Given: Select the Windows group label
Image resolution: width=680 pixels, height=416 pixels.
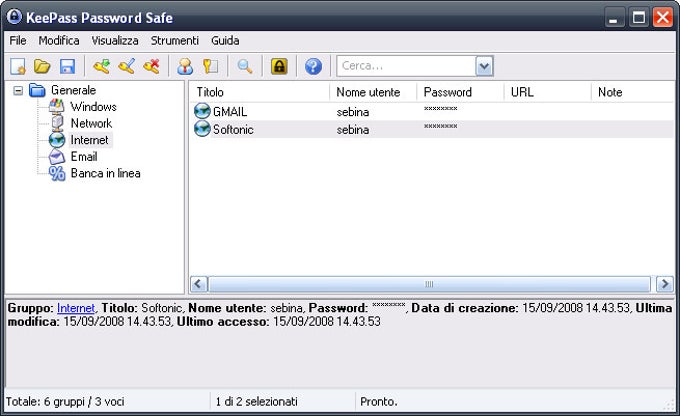Looking at the screenshot, I should (93, 106).
